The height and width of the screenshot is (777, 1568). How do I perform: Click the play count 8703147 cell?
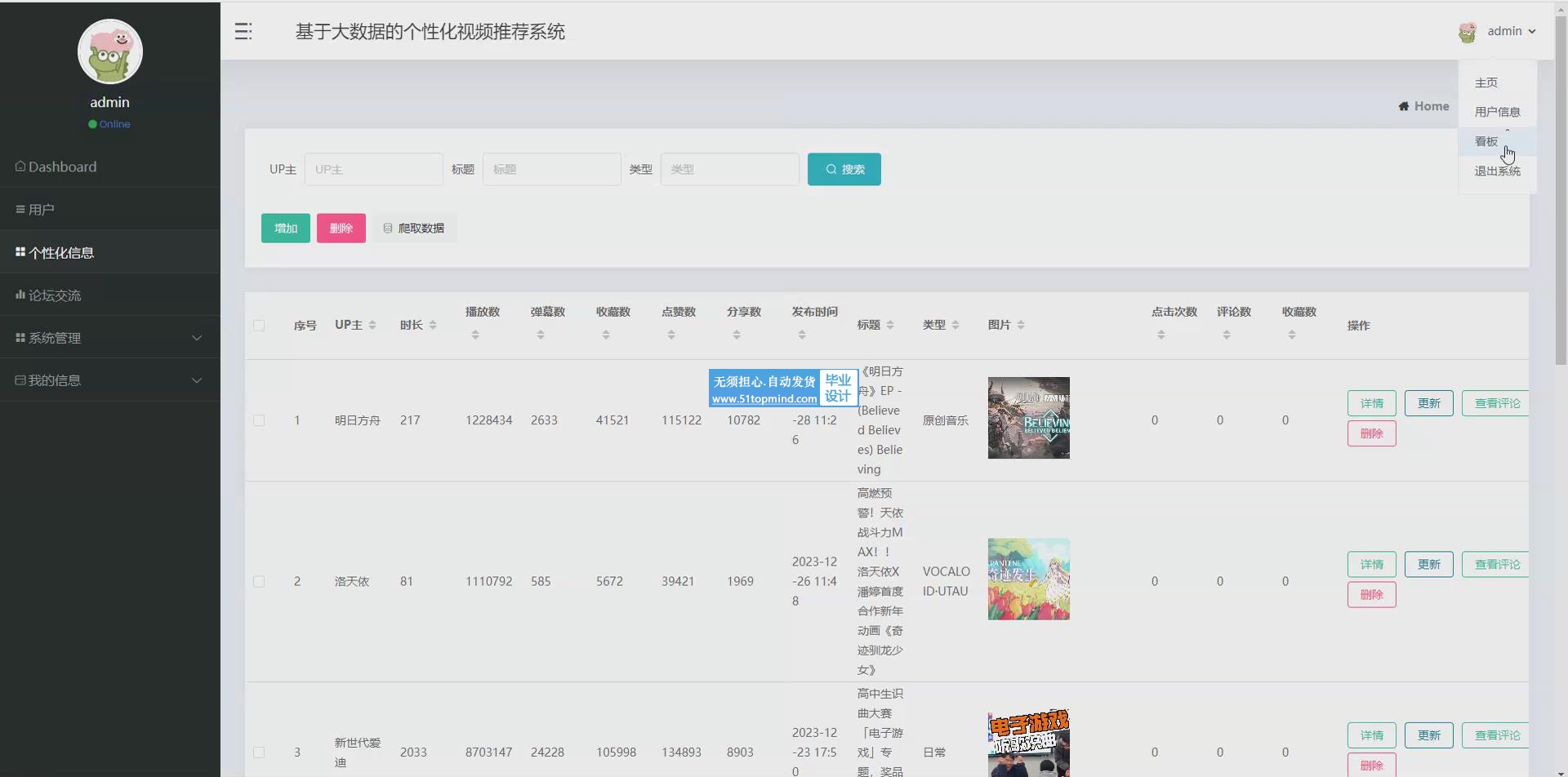pos(488,753)
